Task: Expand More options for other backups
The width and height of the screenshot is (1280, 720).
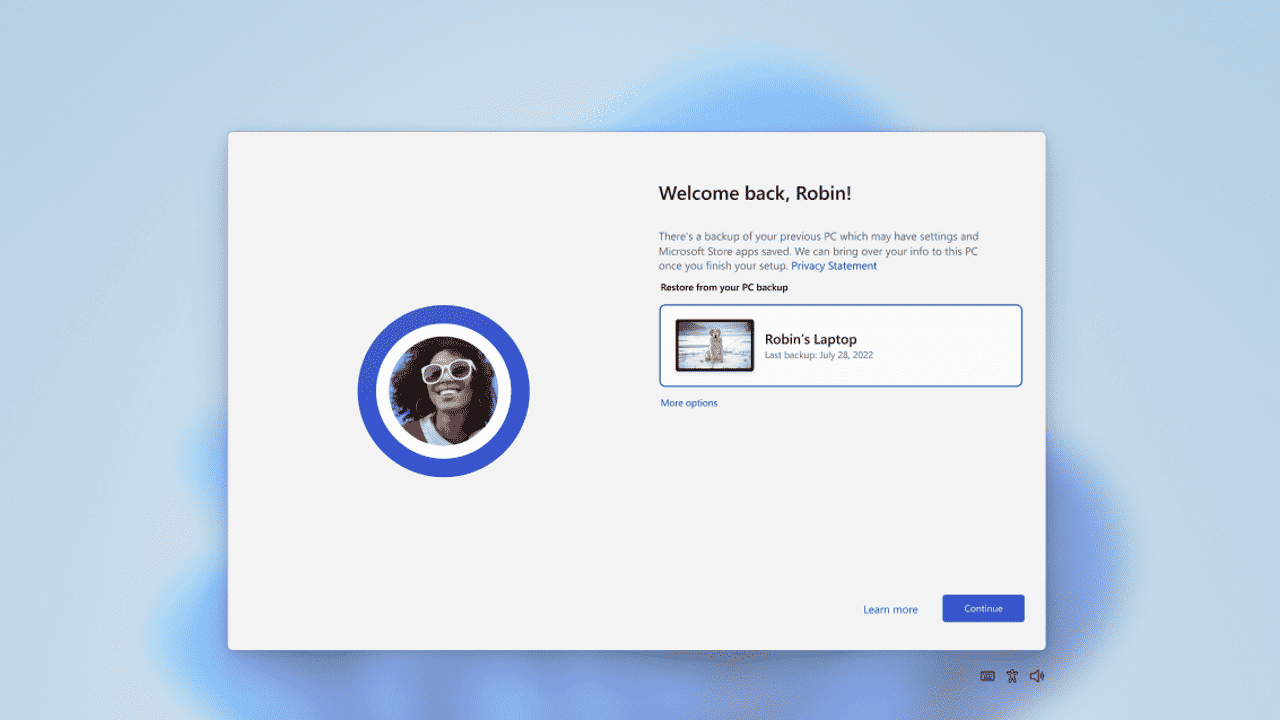Action: (688, 402)
